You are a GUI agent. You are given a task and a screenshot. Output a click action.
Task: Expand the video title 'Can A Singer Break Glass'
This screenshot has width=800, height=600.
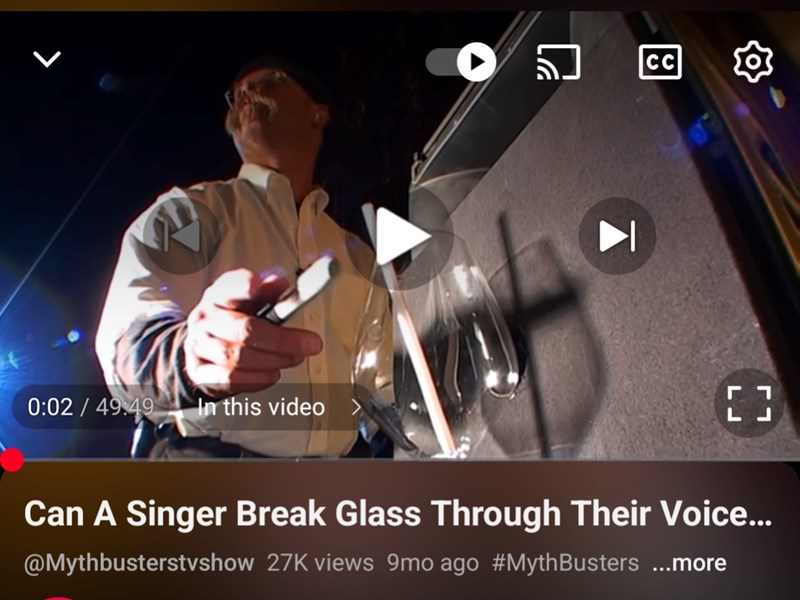coord(397,513)
